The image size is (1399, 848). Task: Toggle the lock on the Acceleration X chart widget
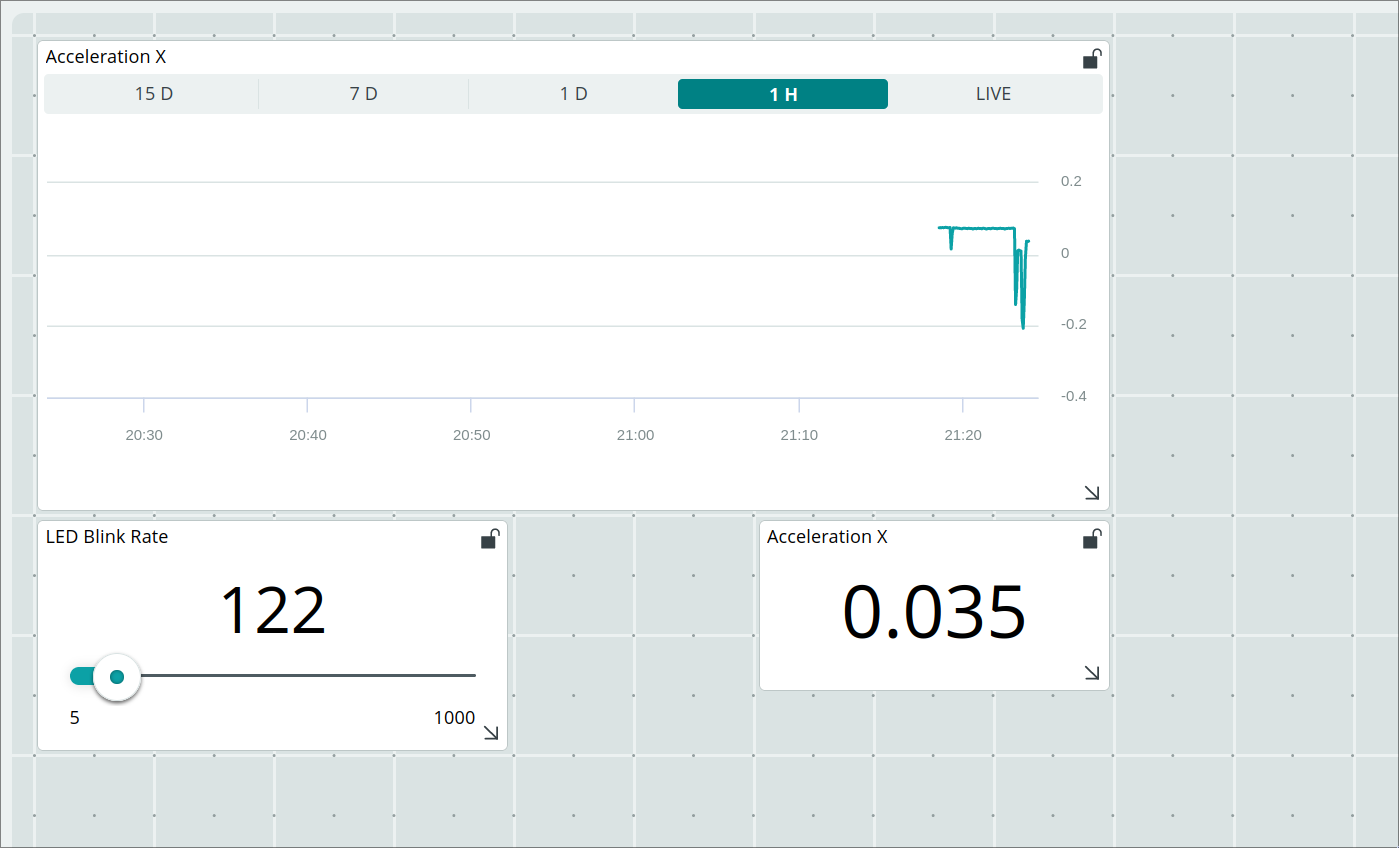coord(1092,59)
